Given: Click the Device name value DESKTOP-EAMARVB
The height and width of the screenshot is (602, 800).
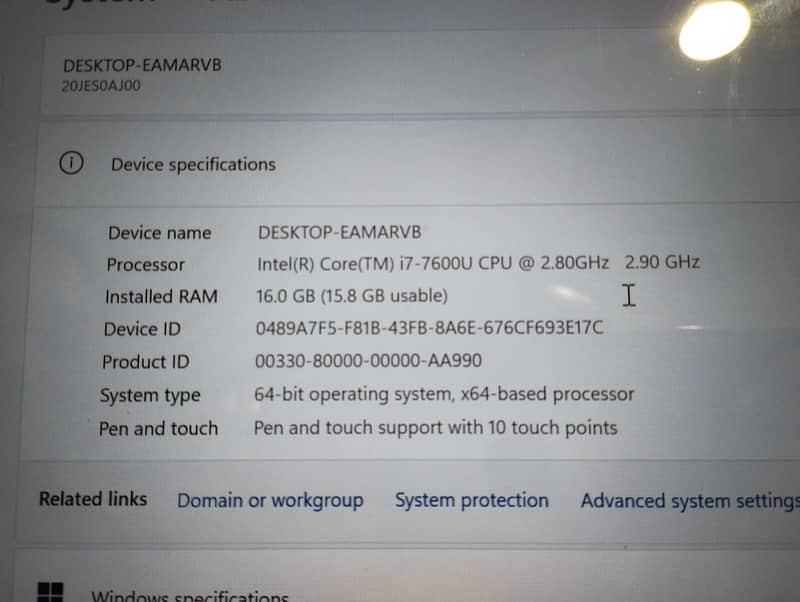Looking at the screenshot, I should [x=339, y=232].
